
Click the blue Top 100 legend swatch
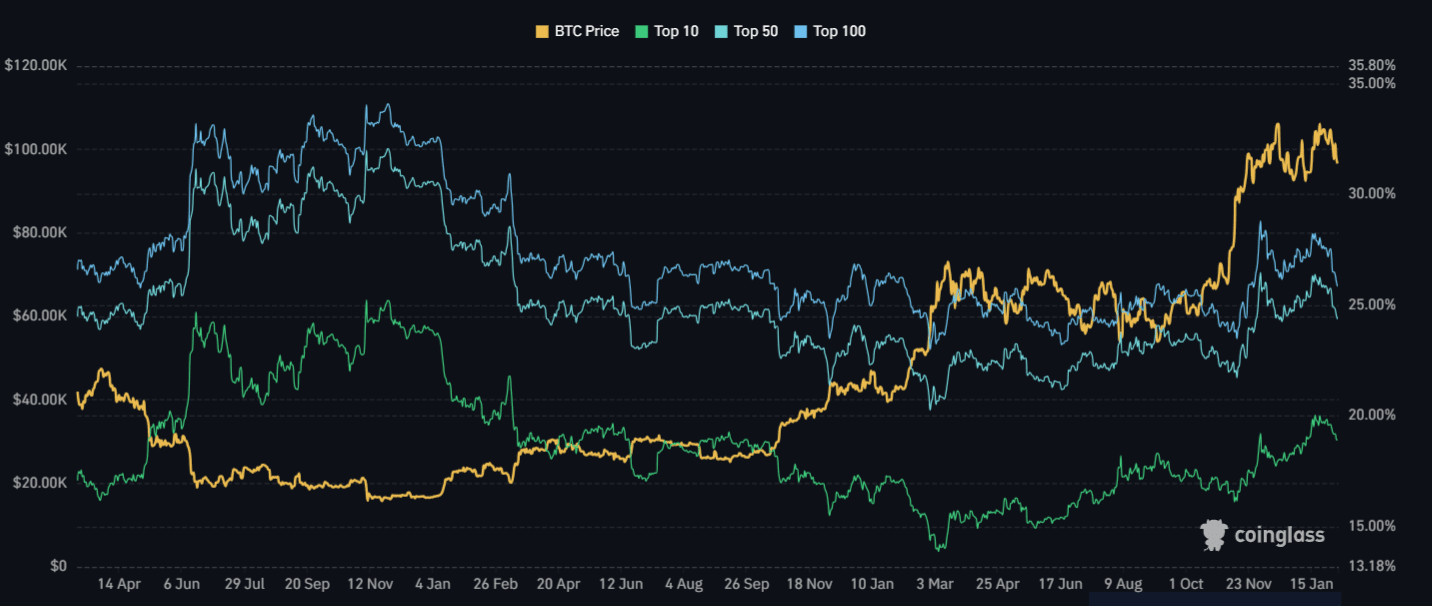[800, 31]
